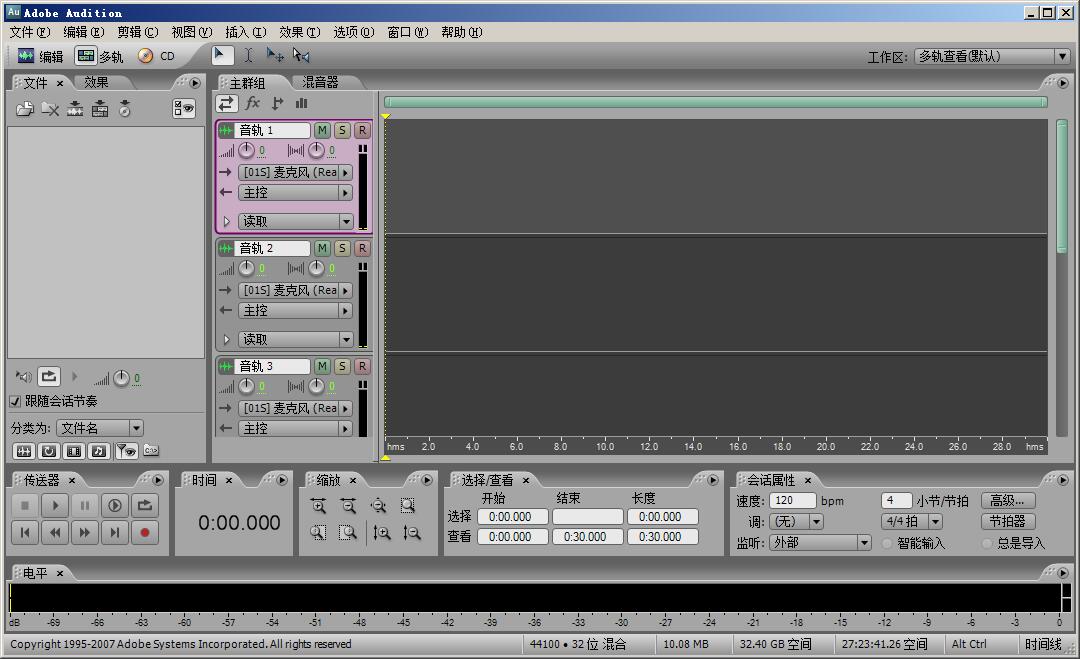This screenshot has width=1080, height=659.
Task: Click the Pause button in transport
Action: point(85,505)
